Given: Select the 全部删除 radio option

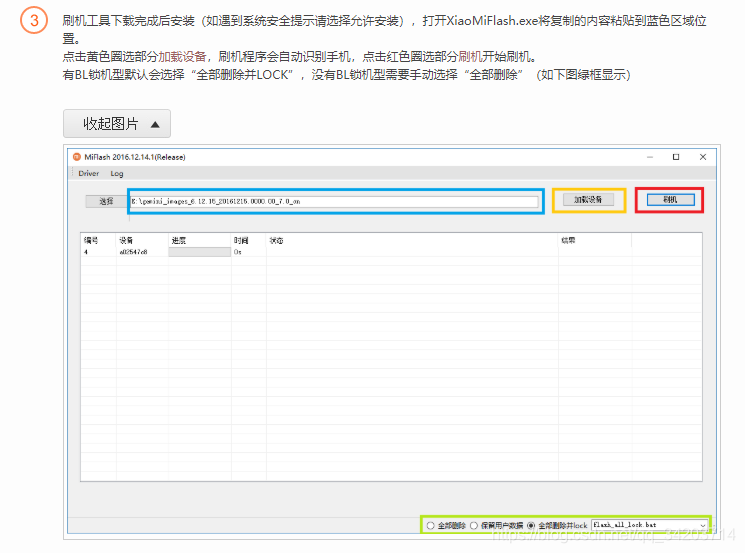Looking at the screenshot, I should pos(446,525).
